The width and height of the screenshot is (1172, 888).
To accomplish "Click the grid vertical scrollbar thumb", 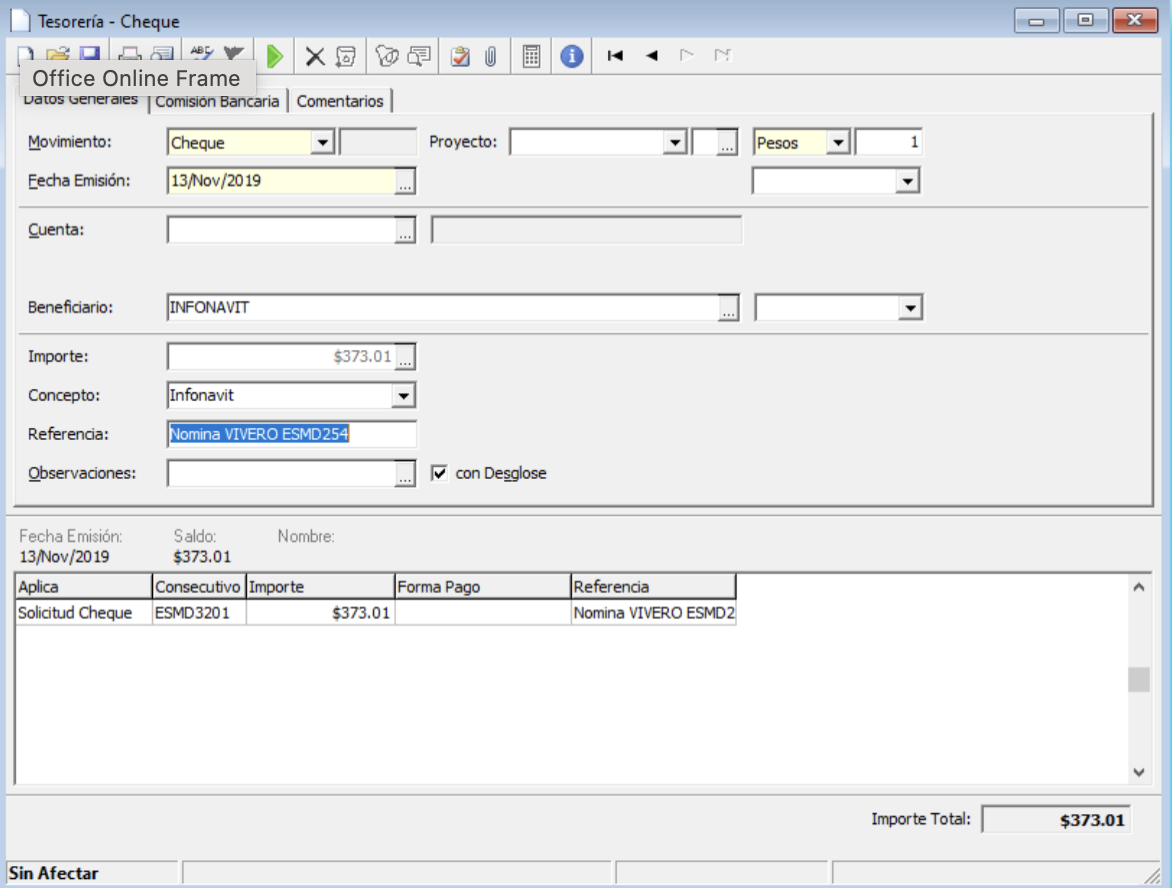I will pyautogui.click(x=1138, y=679).
